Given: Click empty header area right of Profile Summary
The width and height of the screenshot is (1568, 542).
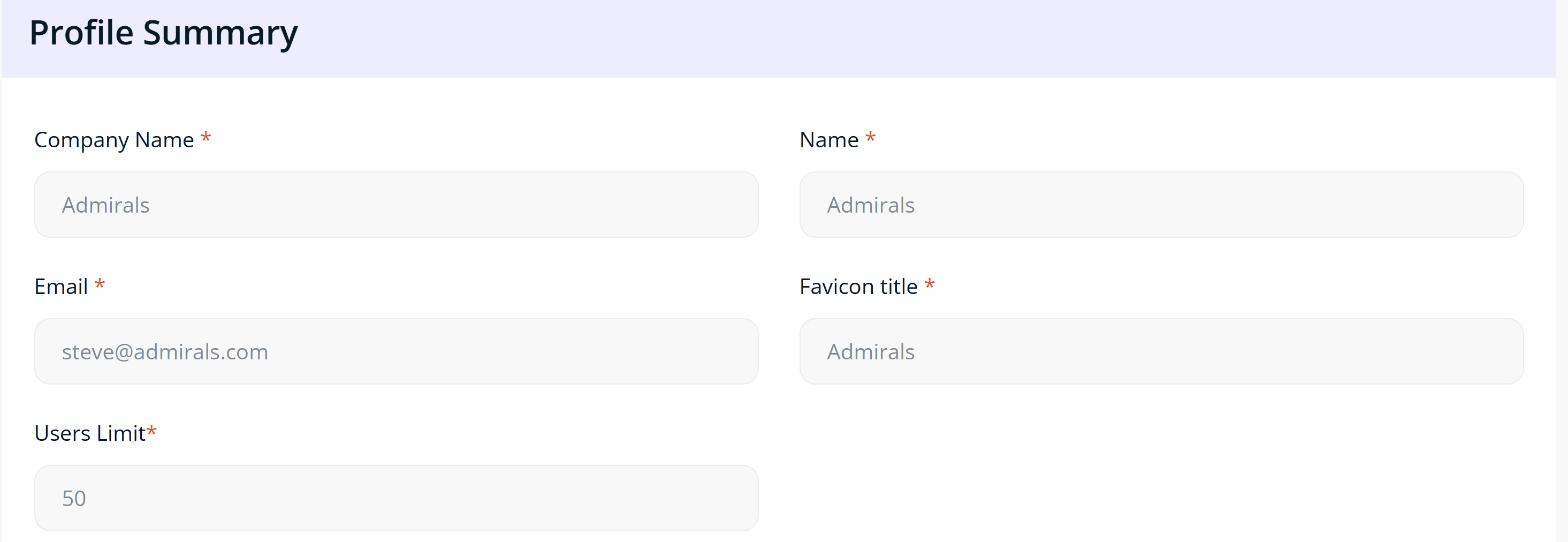Looking at the screenshot, I should (x=913, y=36).
